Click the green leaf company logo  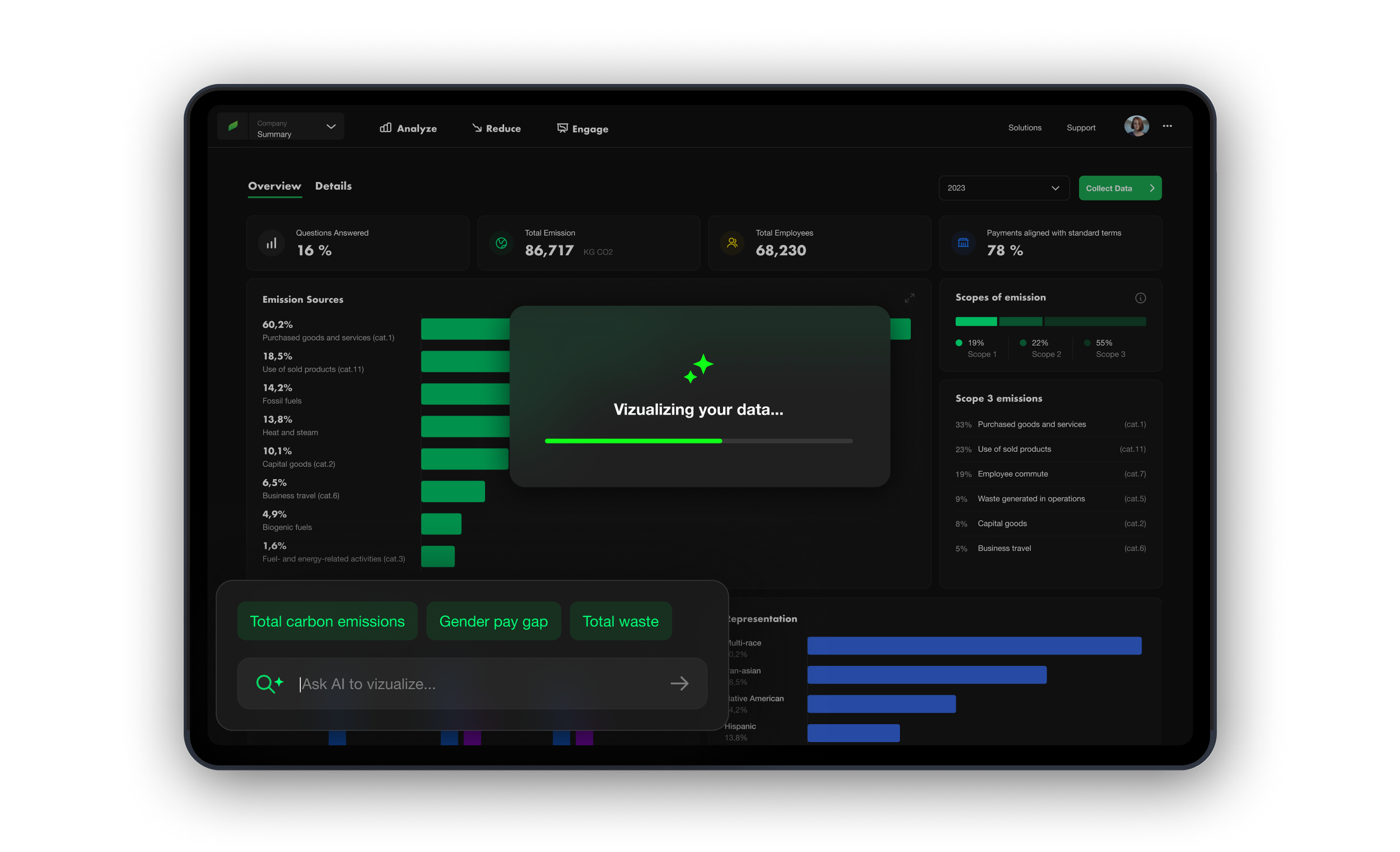(x=233, y=126)
